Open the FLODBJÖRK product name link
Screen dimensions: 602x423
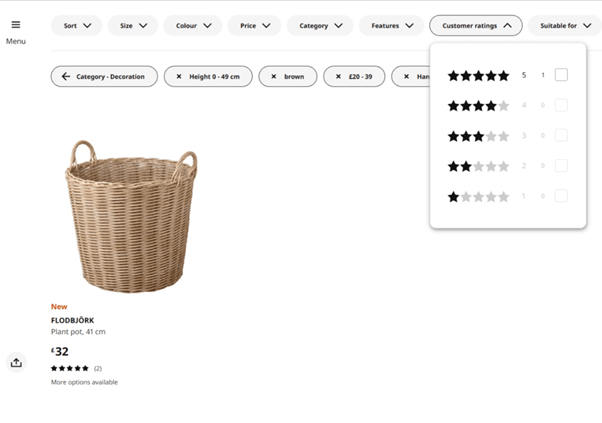coord(72,320)
